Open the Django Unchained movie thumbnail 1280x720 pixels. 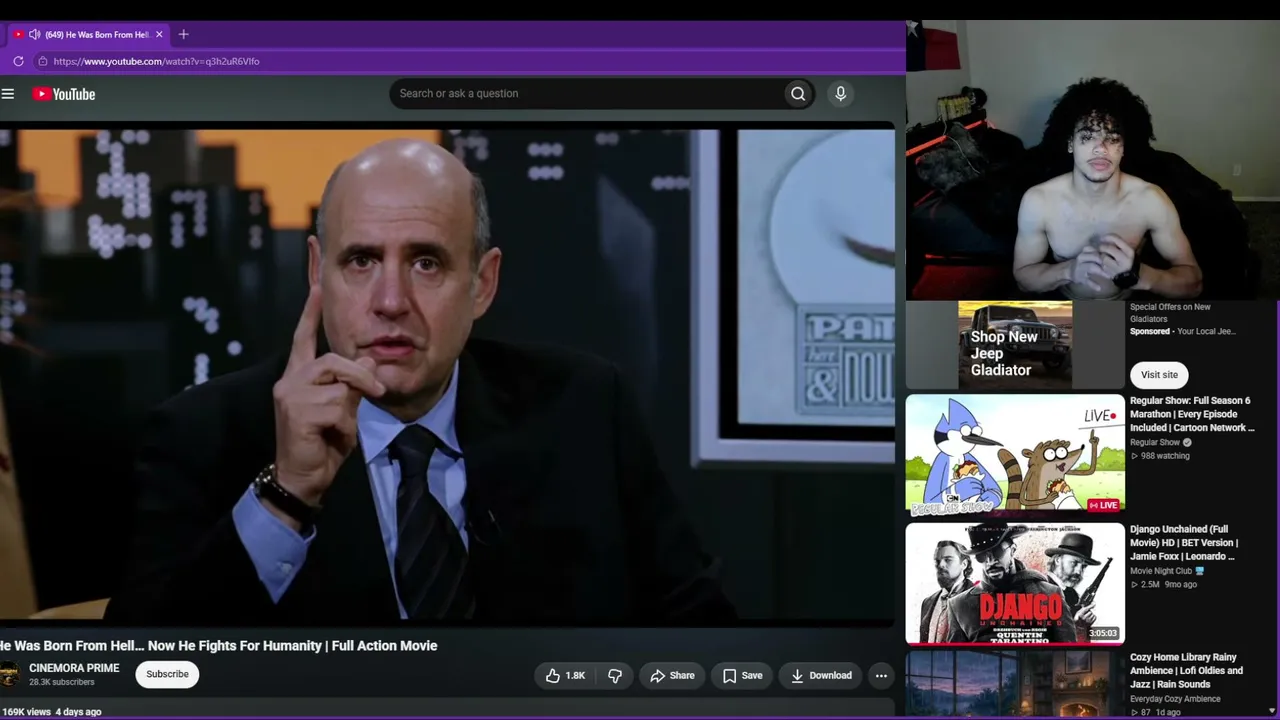pyautogui.click(x=1015, y=584)
